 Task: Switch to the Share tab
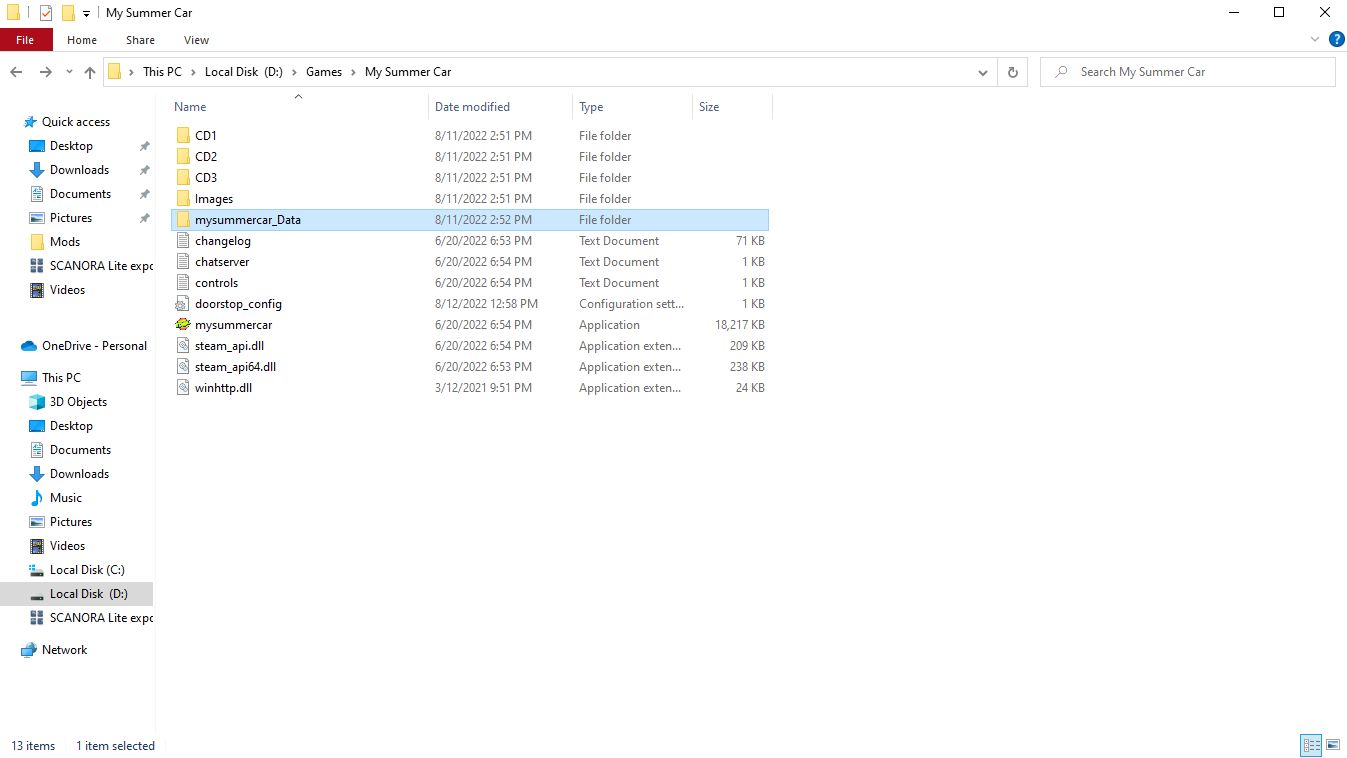pos(140,40)
